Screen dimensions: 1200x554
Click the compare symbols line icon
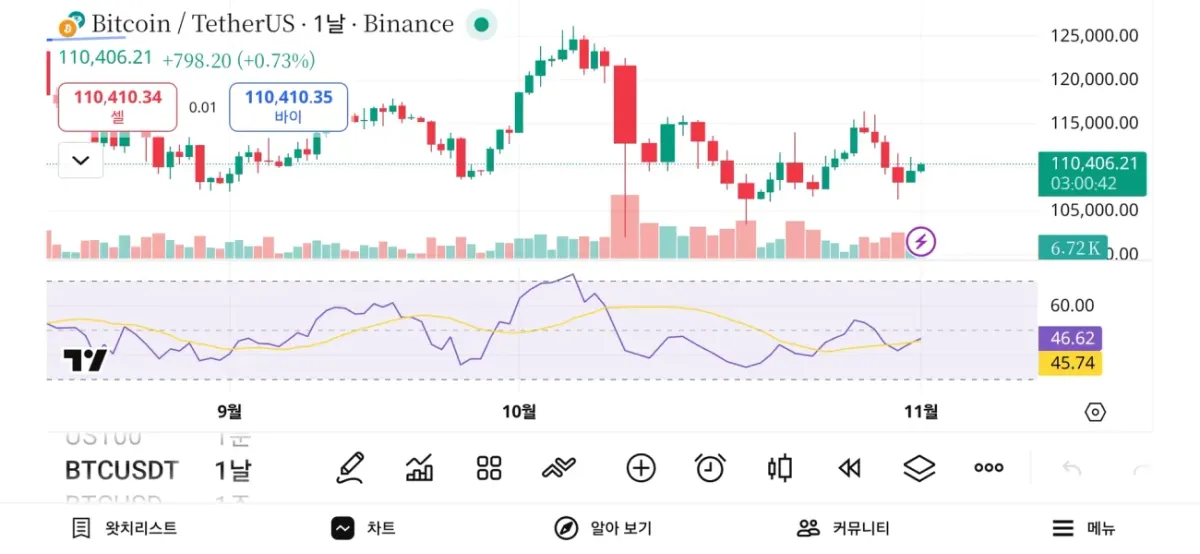pos(559,467)
